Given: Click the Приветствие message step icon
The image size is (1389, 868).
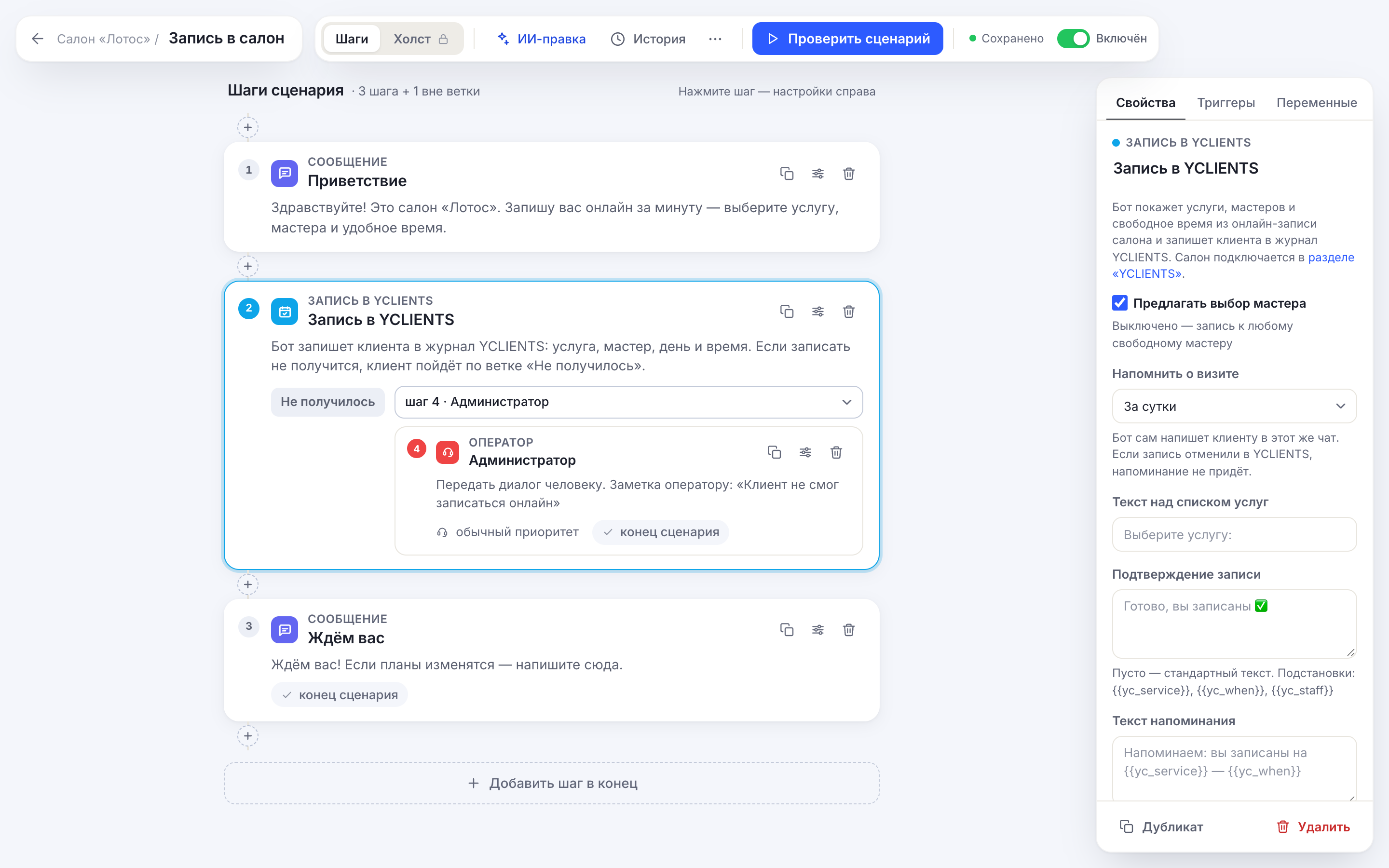Looking at the screenshot, I should [x=285, y=174].
